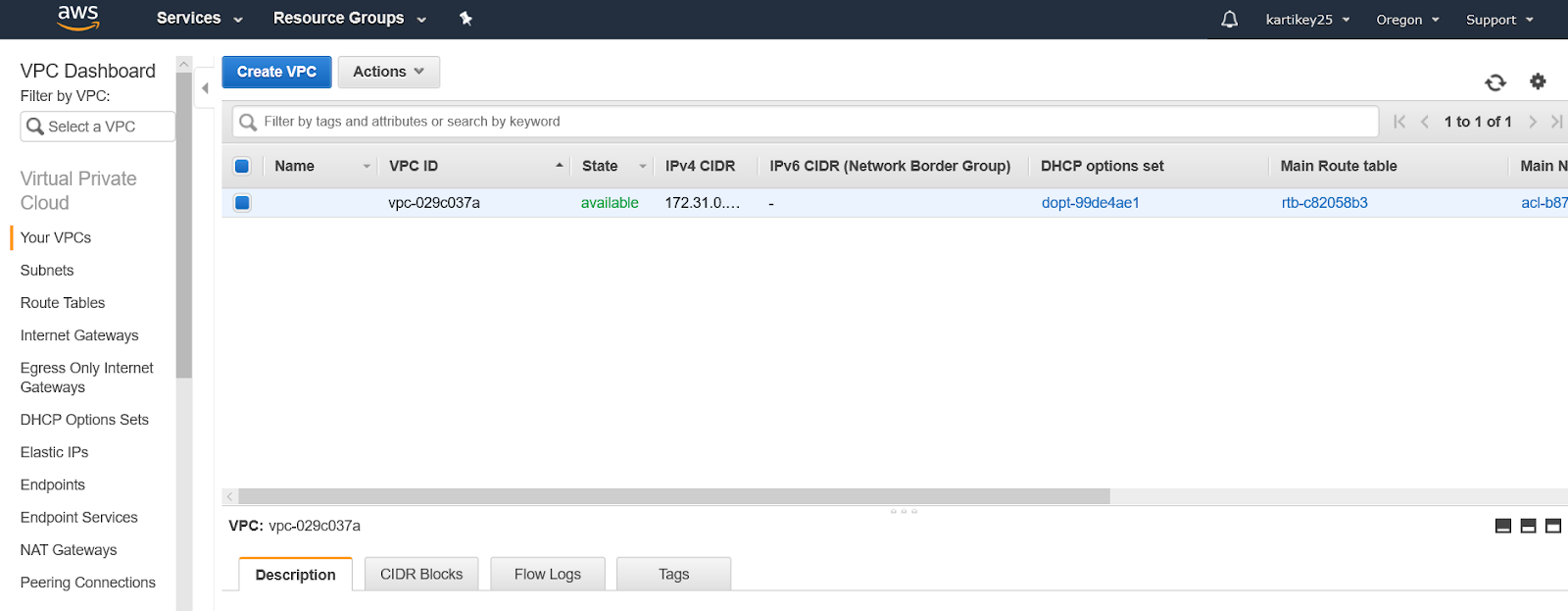
Task: Go to Elastic IPs in sidebar
Action: (x=54, y=452)
